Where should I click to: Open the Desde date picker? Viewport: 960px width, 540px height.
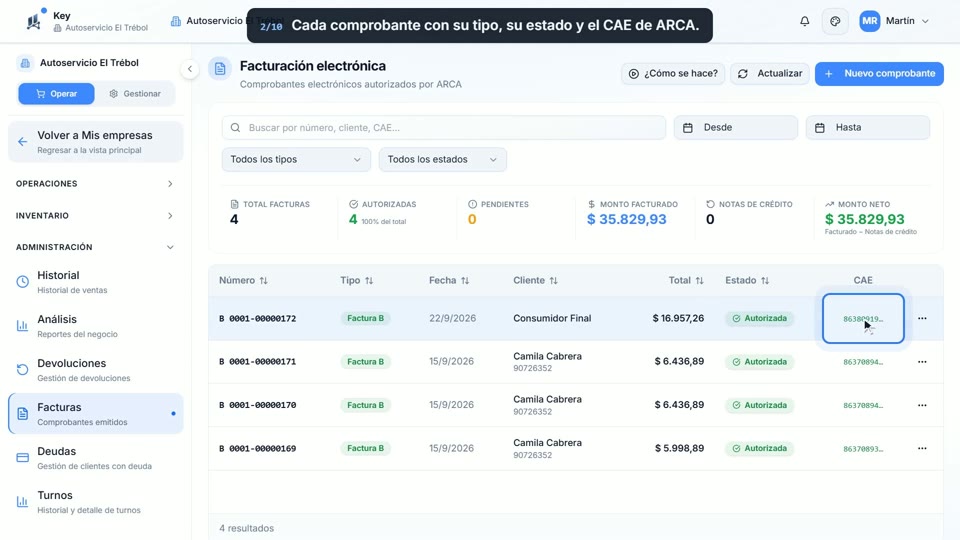(x=736, y=127)
